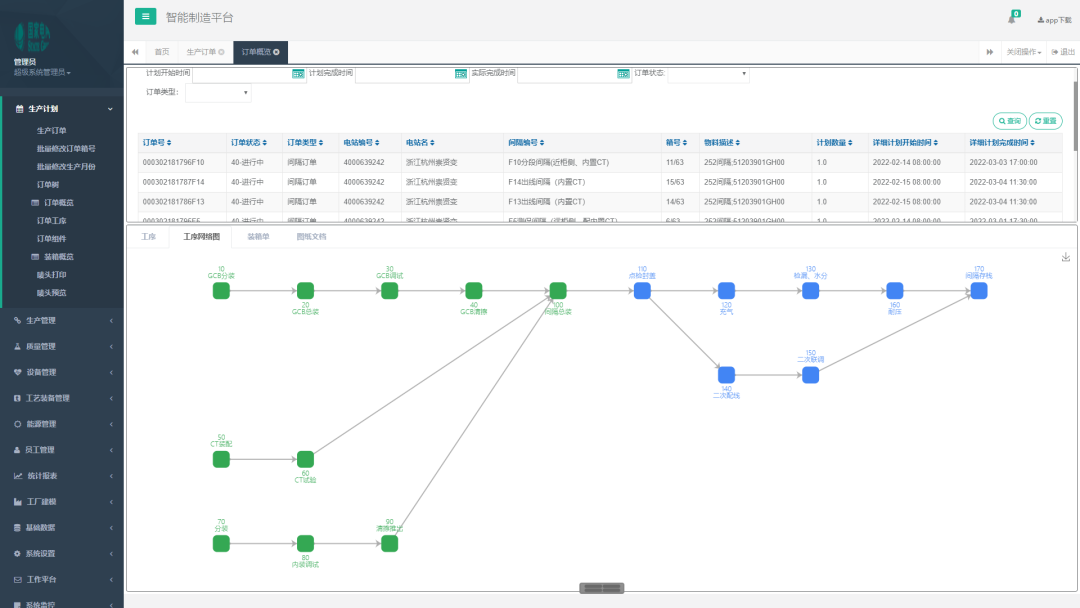Switch to the 图纸文档 tab
The image size is (1080, 608).
[311, 237]
